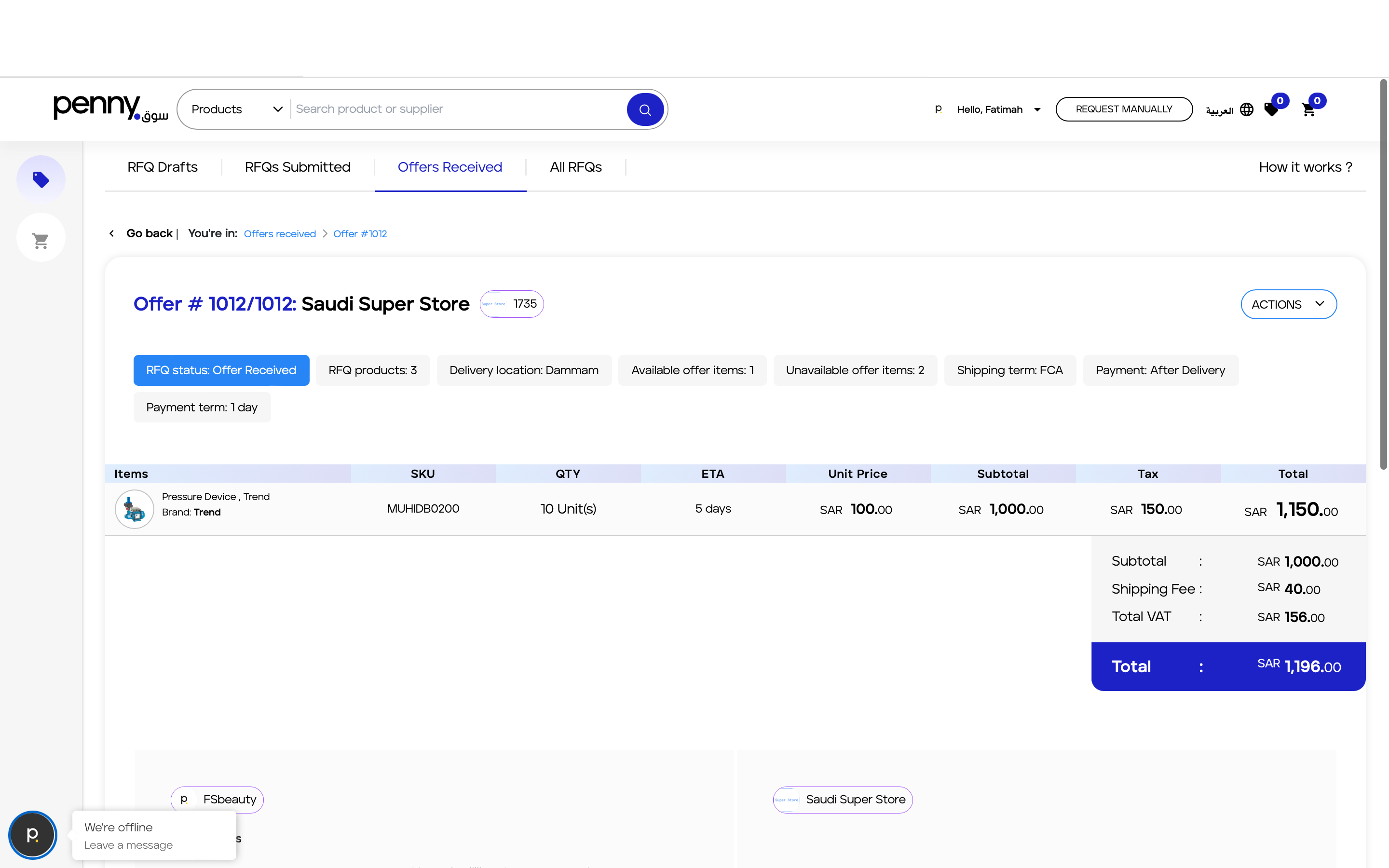The height and width of the screenshot is (868, 1389).
Task: Click the Go back link
Action: [149, 234]
